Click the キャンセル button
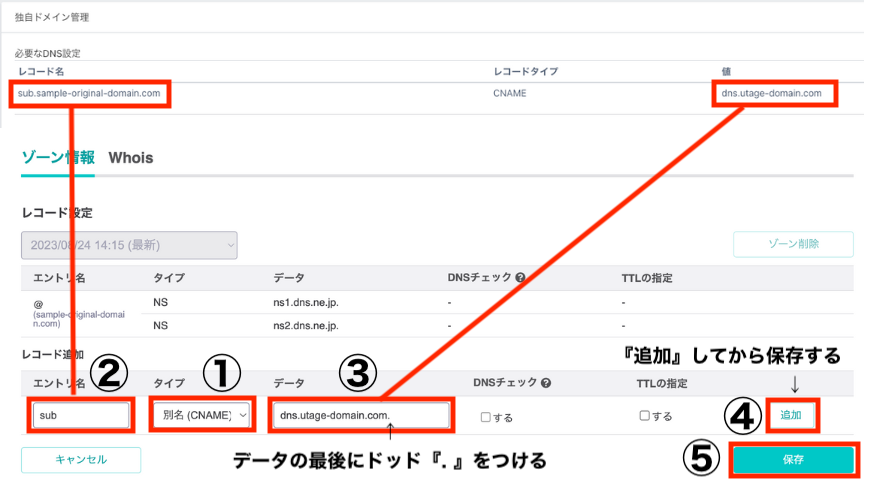 (x=81, y=459)
